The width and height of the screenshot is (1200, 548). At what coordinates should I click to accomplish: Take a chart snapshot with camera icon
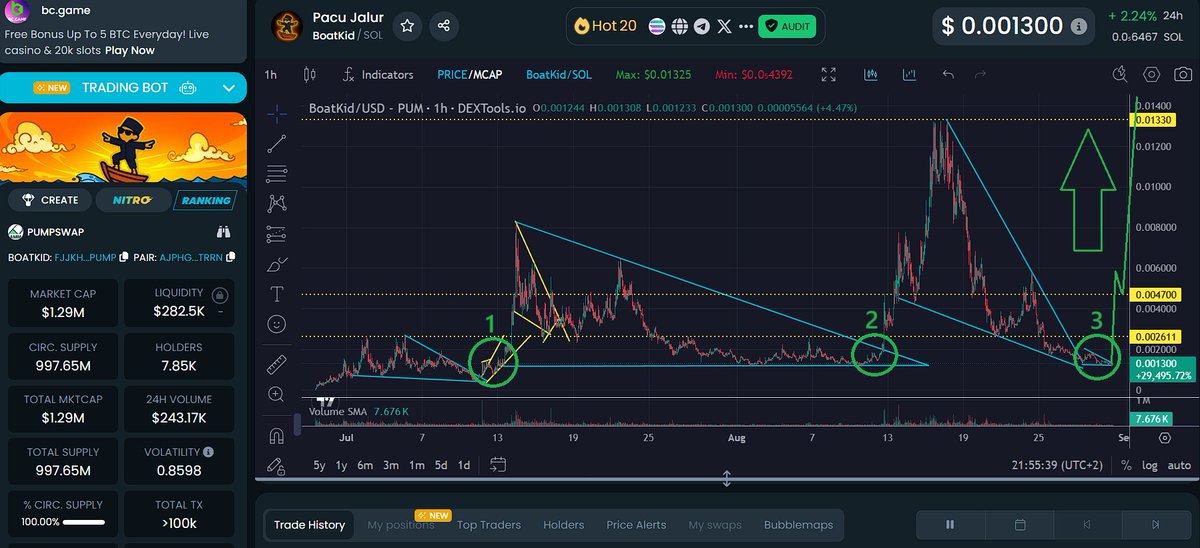(1184, 74)
